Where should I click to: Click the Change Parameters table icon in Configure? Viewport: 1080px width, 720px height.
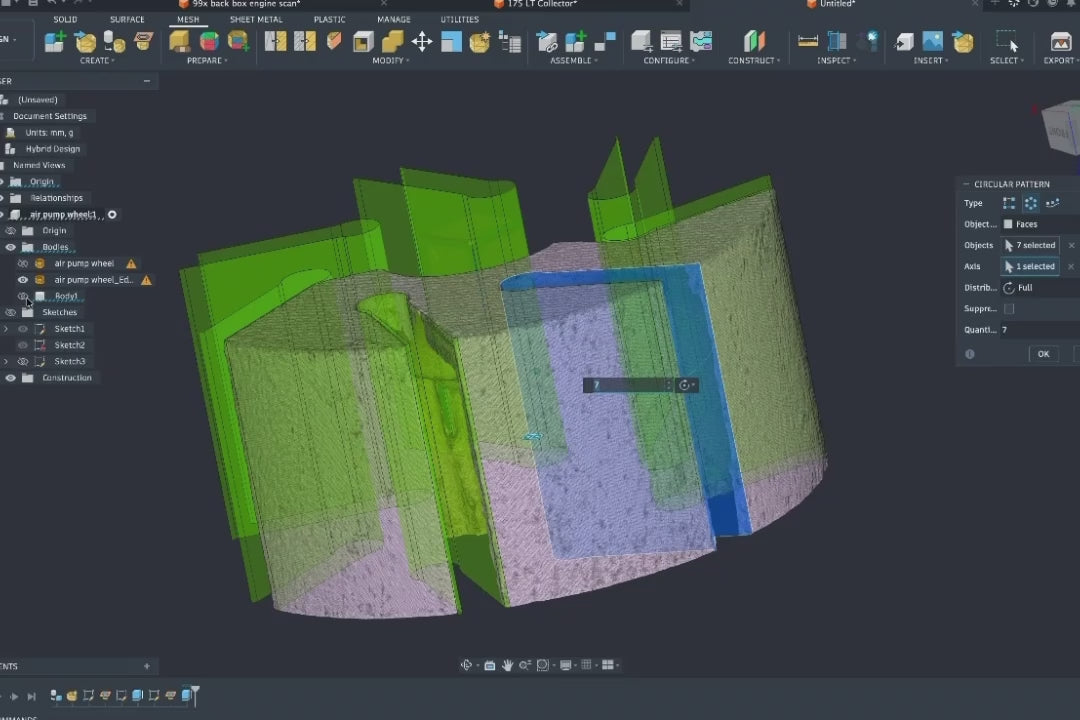(x=671, y=42)
